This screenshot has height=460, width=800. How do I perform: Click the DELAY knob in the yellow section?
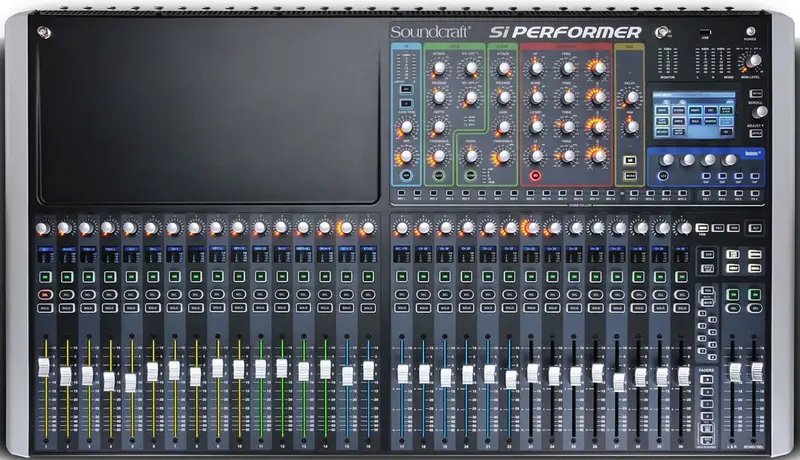tap(631, 97)
